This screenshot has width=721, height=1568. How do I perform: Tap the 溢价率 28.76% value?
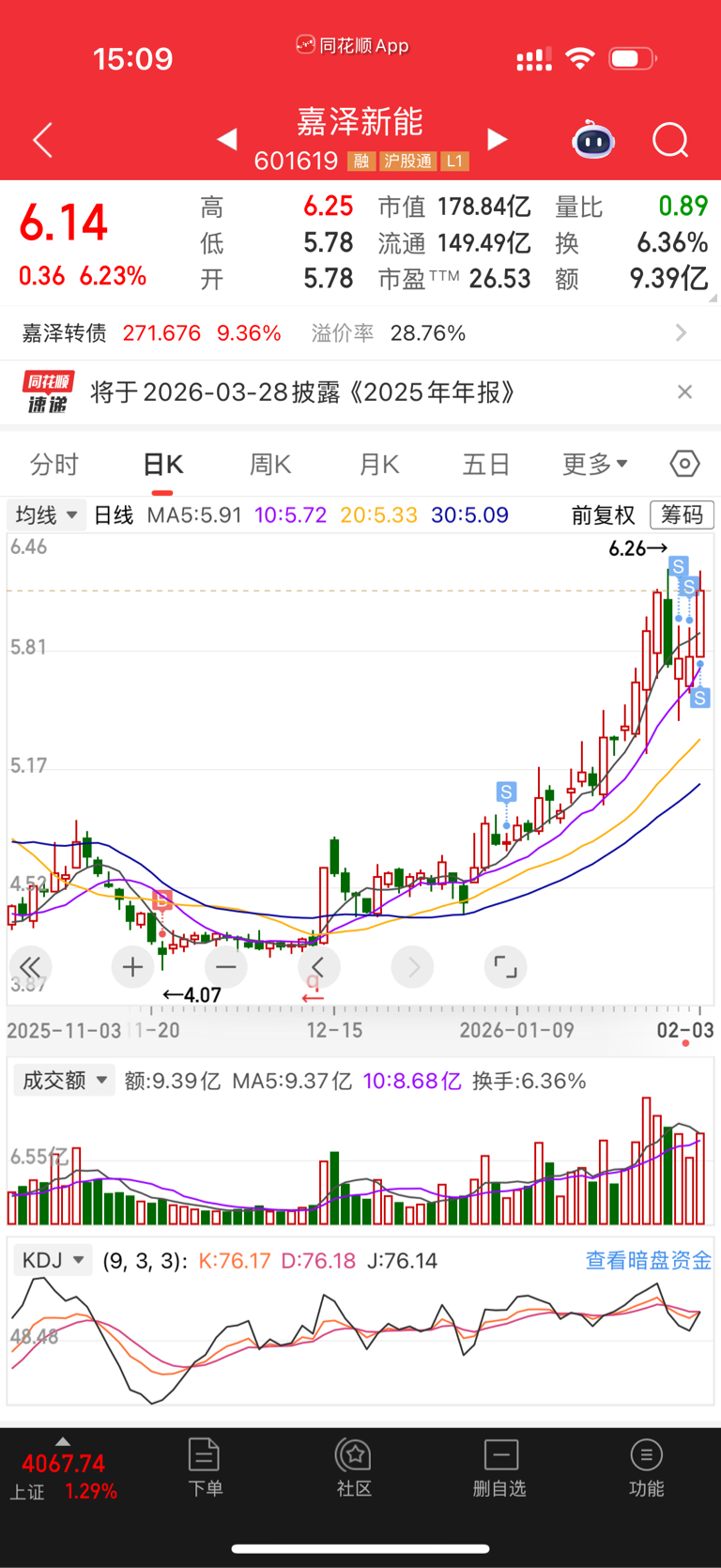[428, 333]
